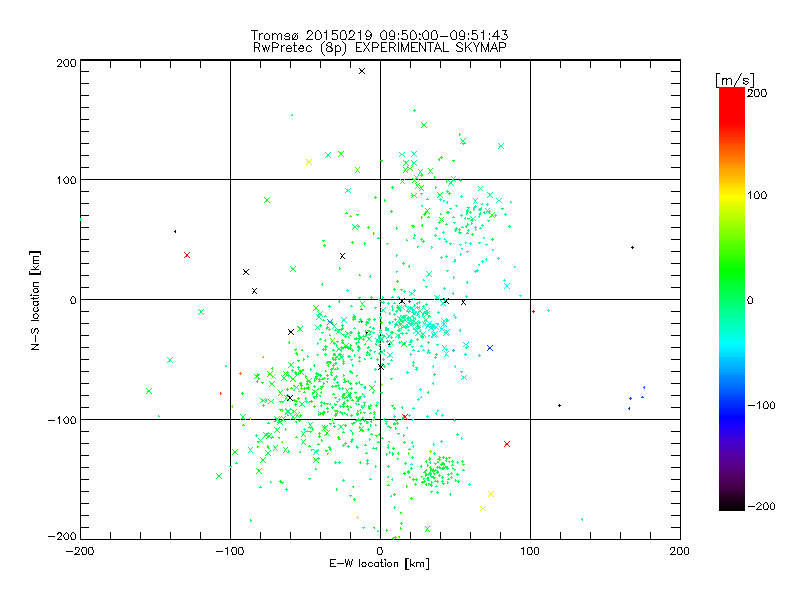Click the colorbar tick label "200"
800x600 pixels.
757,93
